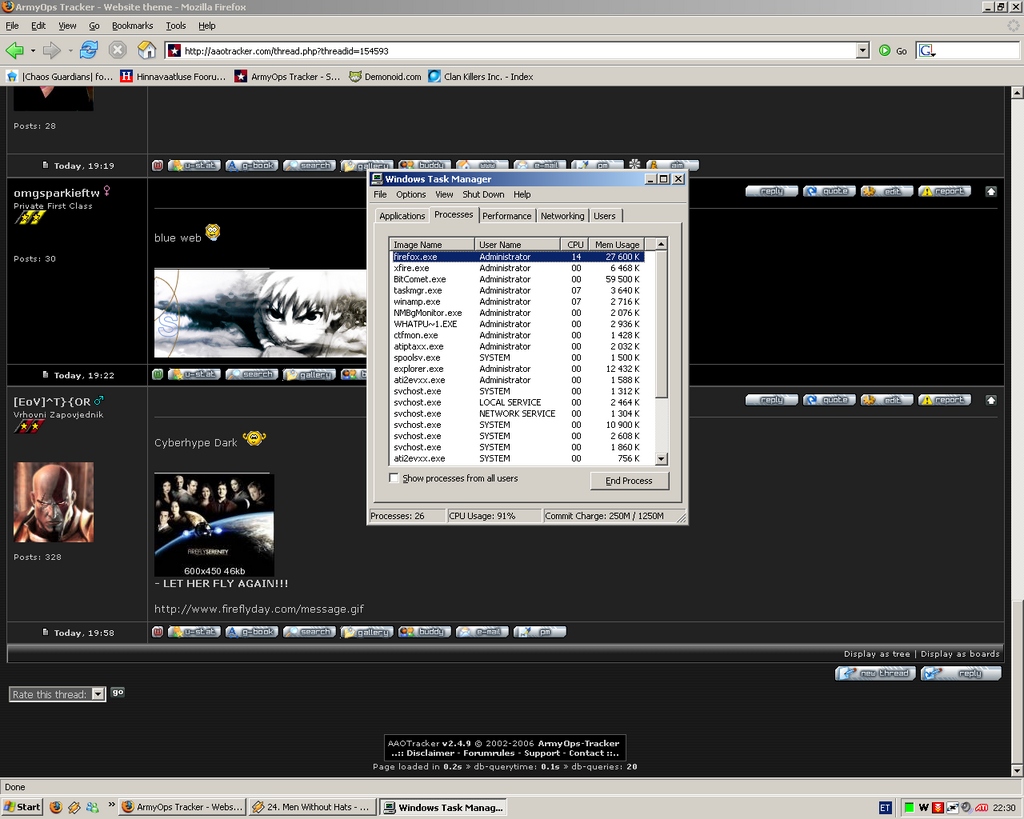
Task: Switch to the Networking tab
Action: coord(562,216)
